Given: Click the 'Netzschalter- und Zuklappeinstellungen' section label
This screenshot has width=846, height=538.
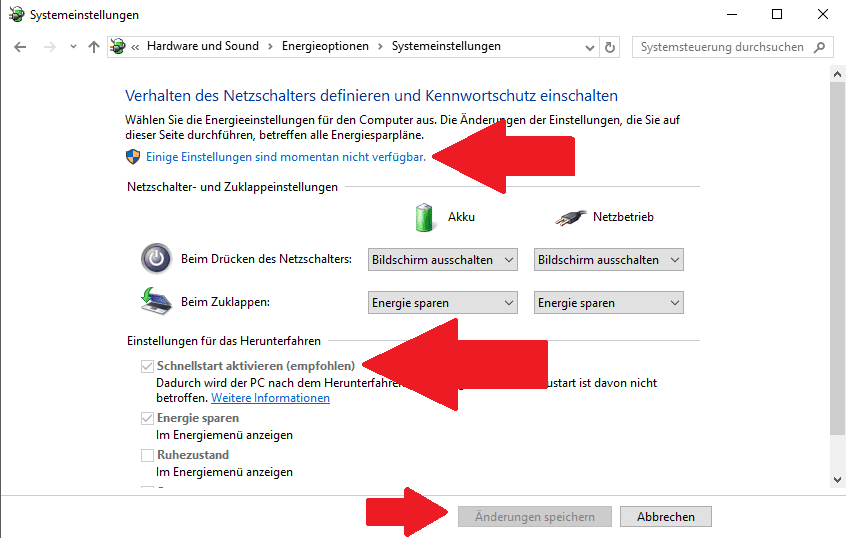Looking at the screenshot, I should click(233, 187).
